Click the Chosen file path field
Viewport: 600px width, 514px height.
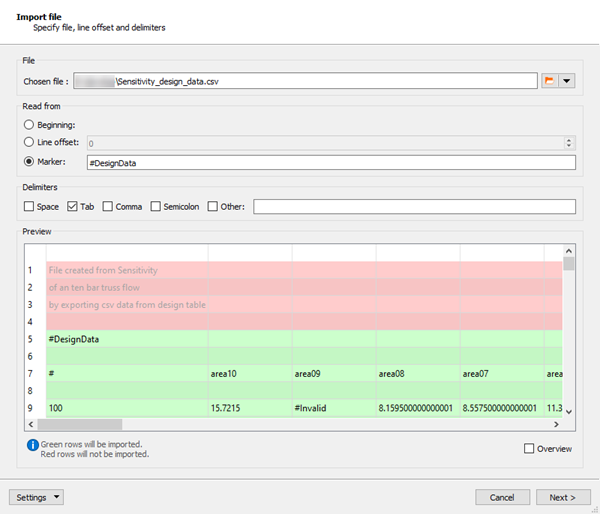305,81
